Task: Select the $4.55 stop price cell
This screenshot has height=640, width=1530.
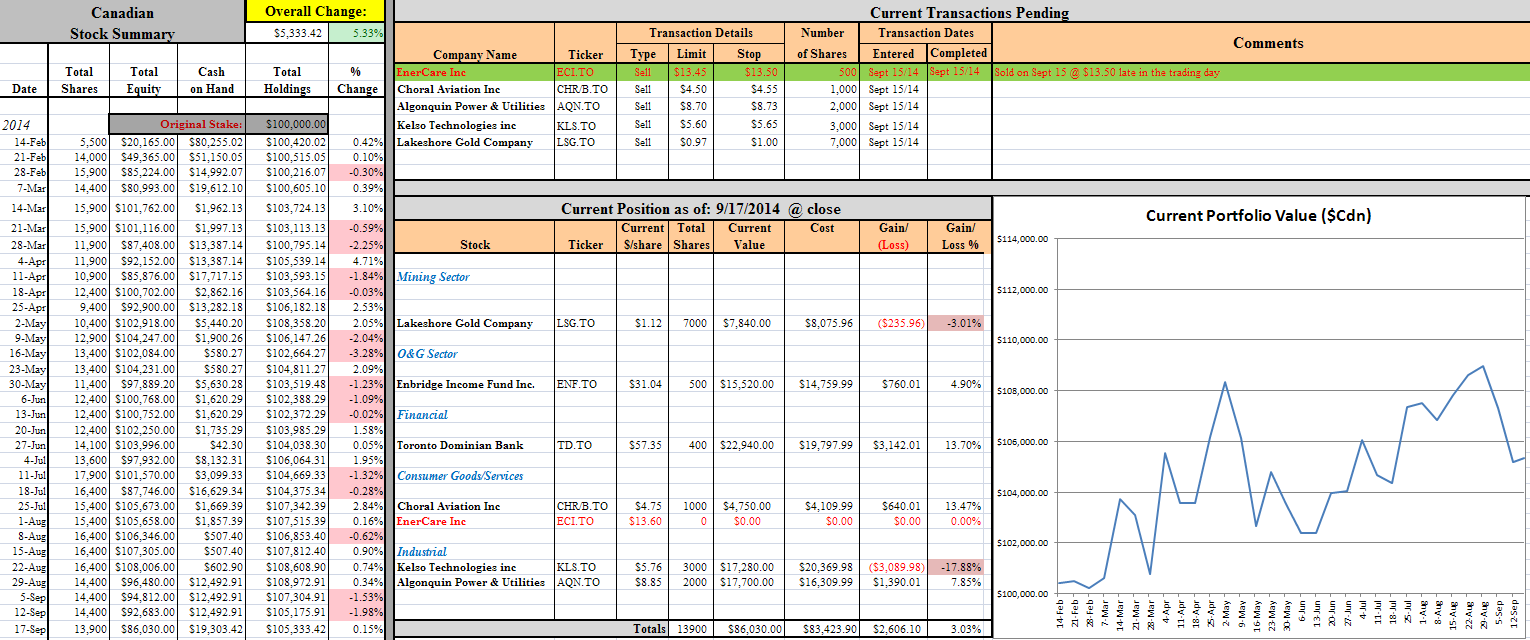Action: (749, 89)
